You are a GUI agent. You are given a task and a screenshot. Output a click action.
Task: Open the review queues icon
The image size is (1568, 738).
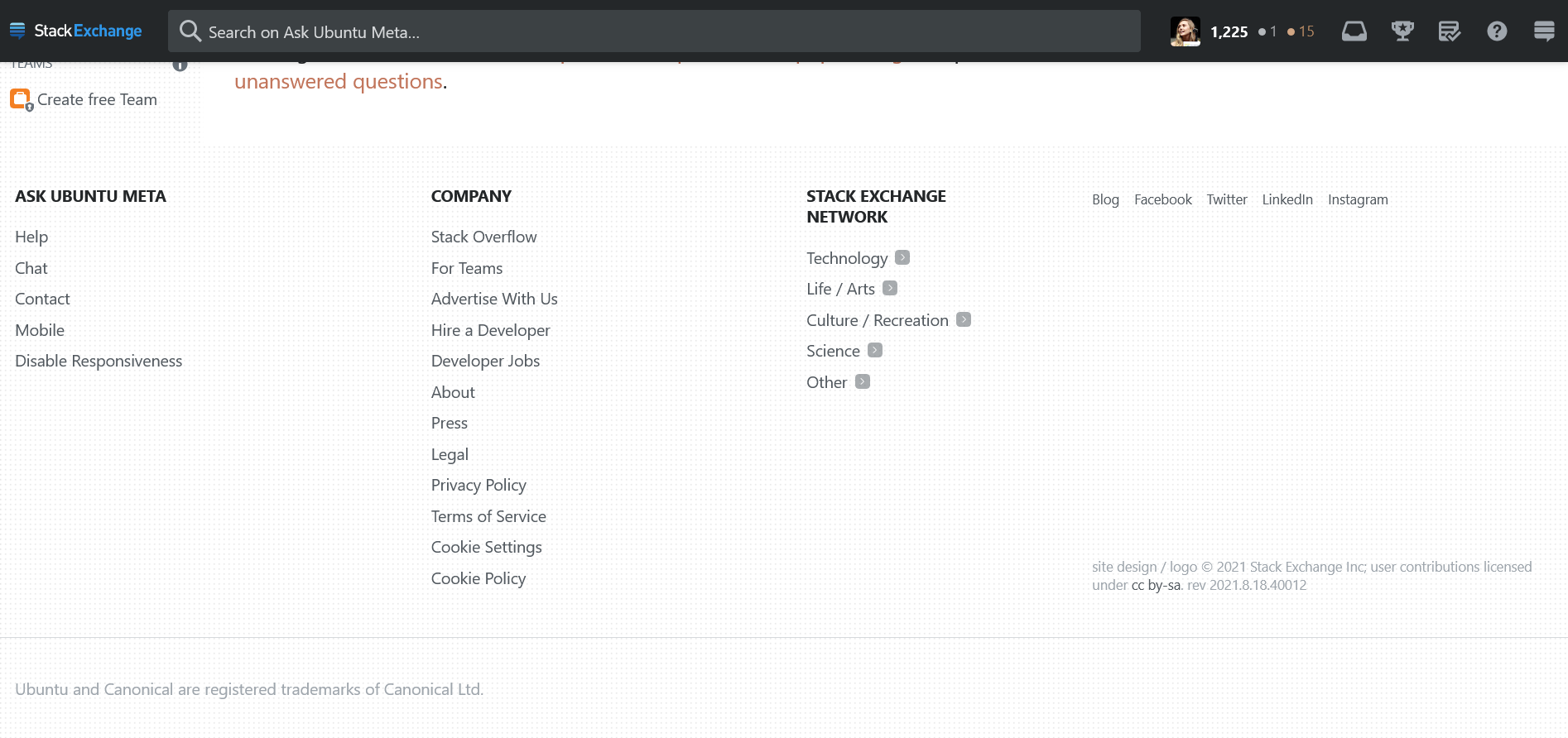pos(1450,31)
